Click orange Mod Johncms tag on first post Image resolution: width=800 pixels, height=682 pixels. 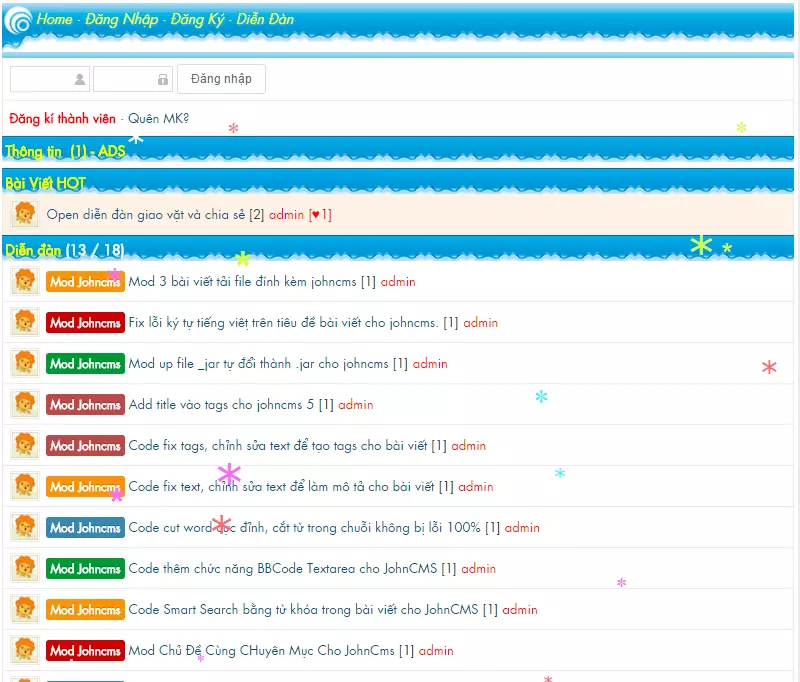pos(85,282)
